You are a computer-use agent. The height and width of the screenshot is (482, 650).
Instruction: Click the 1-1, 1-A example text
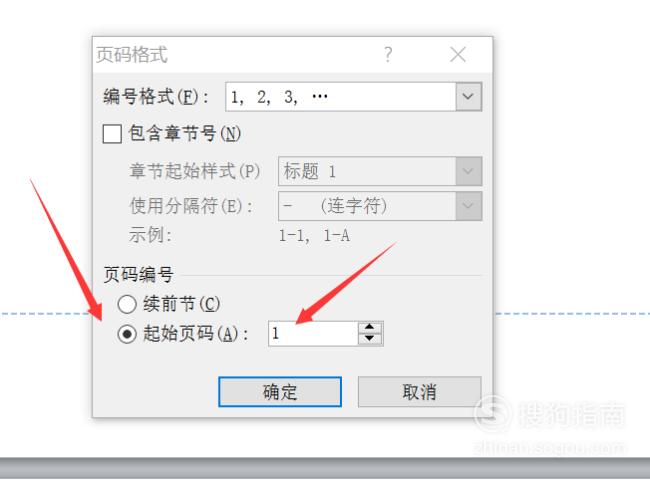(x=314, y=236)
